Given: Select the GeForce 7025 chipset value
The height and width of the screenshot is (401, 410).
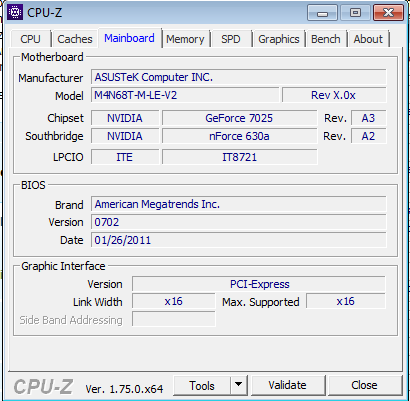Looking at the screenshot, I should (239, 118).
